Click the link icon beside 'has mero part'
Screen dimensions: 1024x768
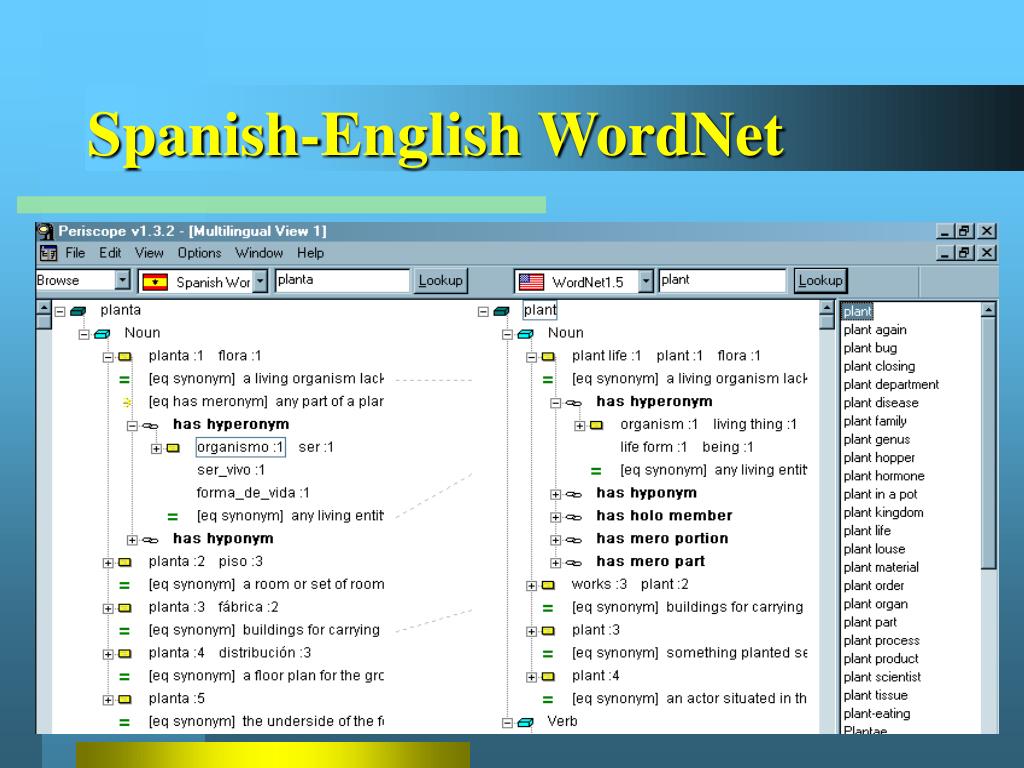click(x=573, y=563)
